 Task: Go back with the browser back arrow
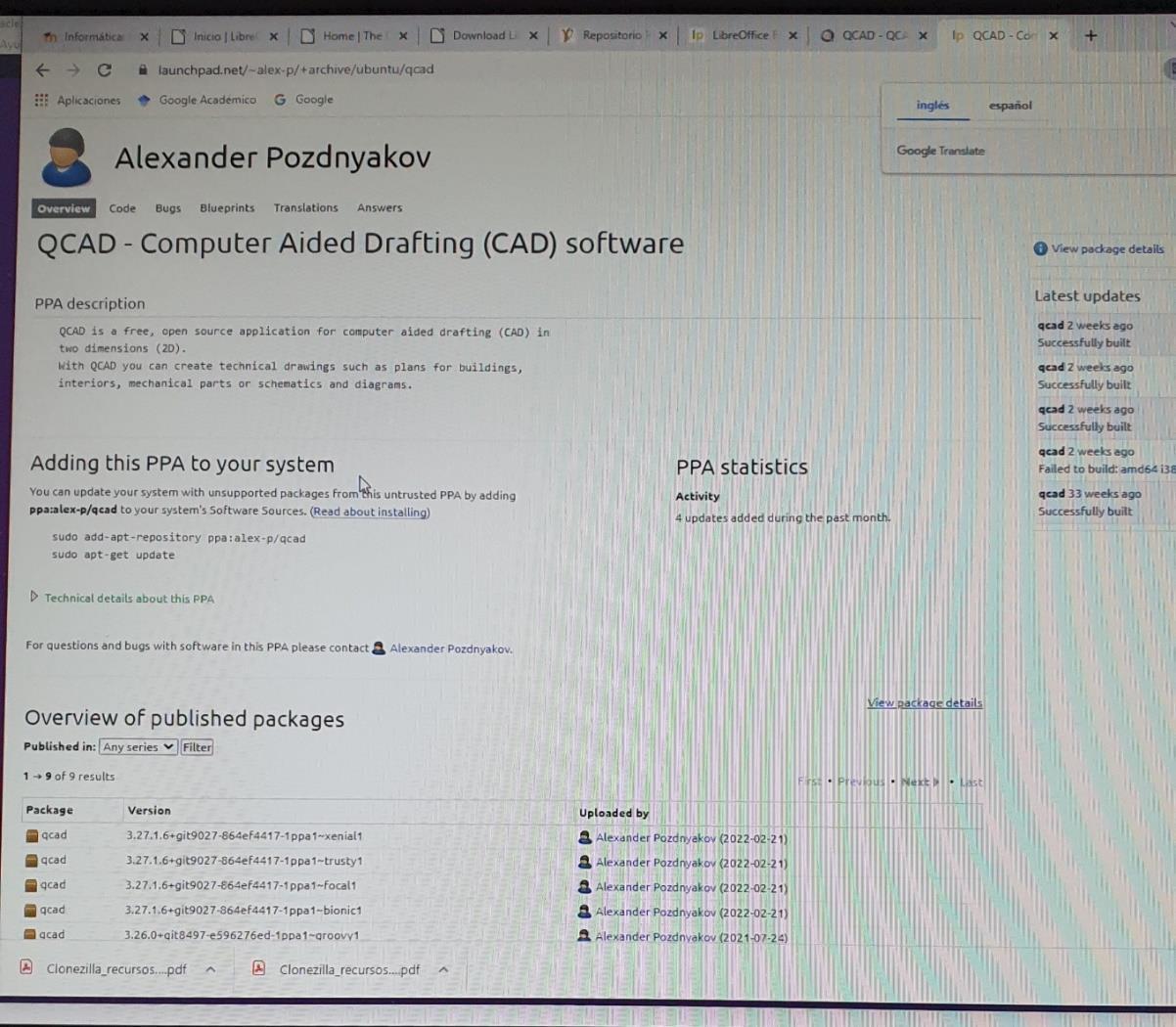click(x=42, y=69)
